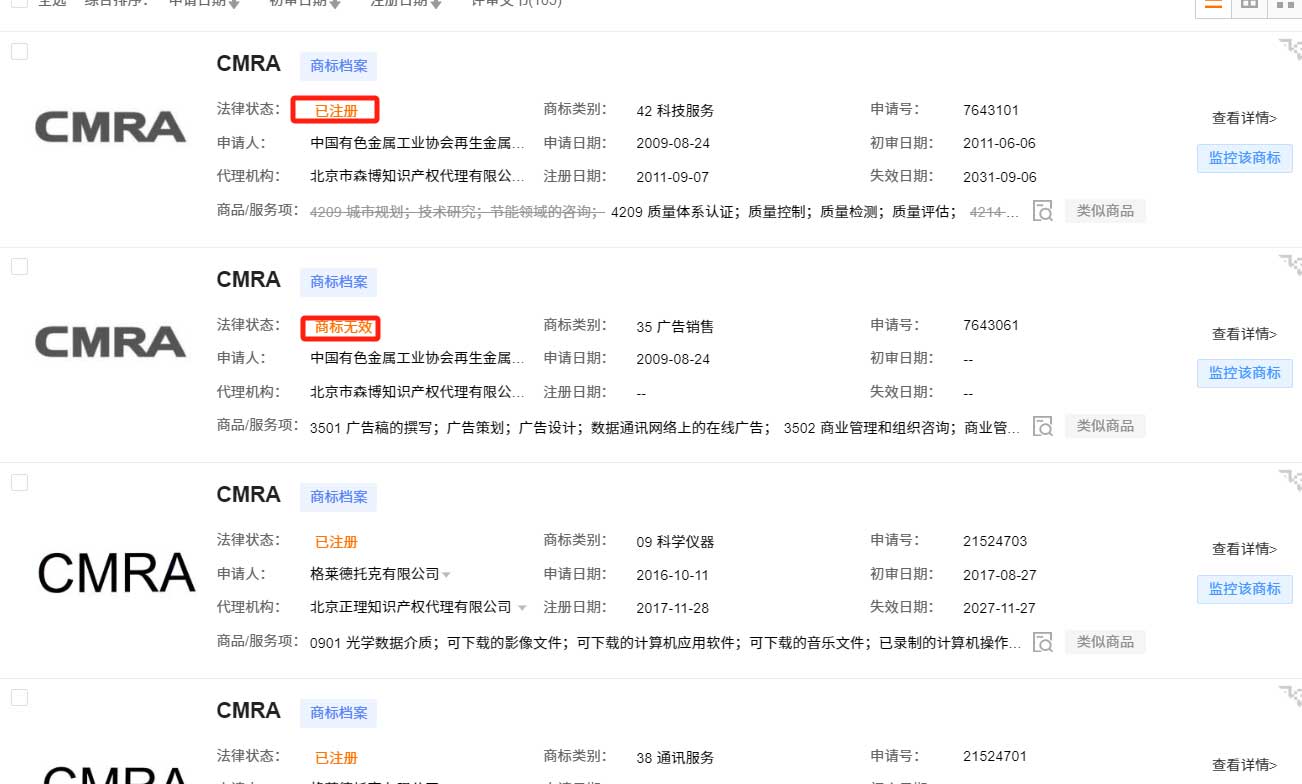The height and width of the screenshot is (784, 1302).
Task: Select application number 7643061
Action: click(991, 326)
